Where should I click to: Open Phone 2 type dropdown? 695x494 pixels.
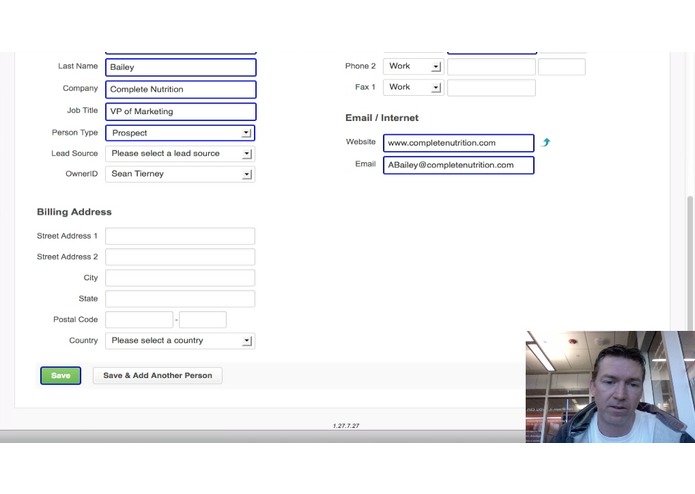[x=413, y=66]
